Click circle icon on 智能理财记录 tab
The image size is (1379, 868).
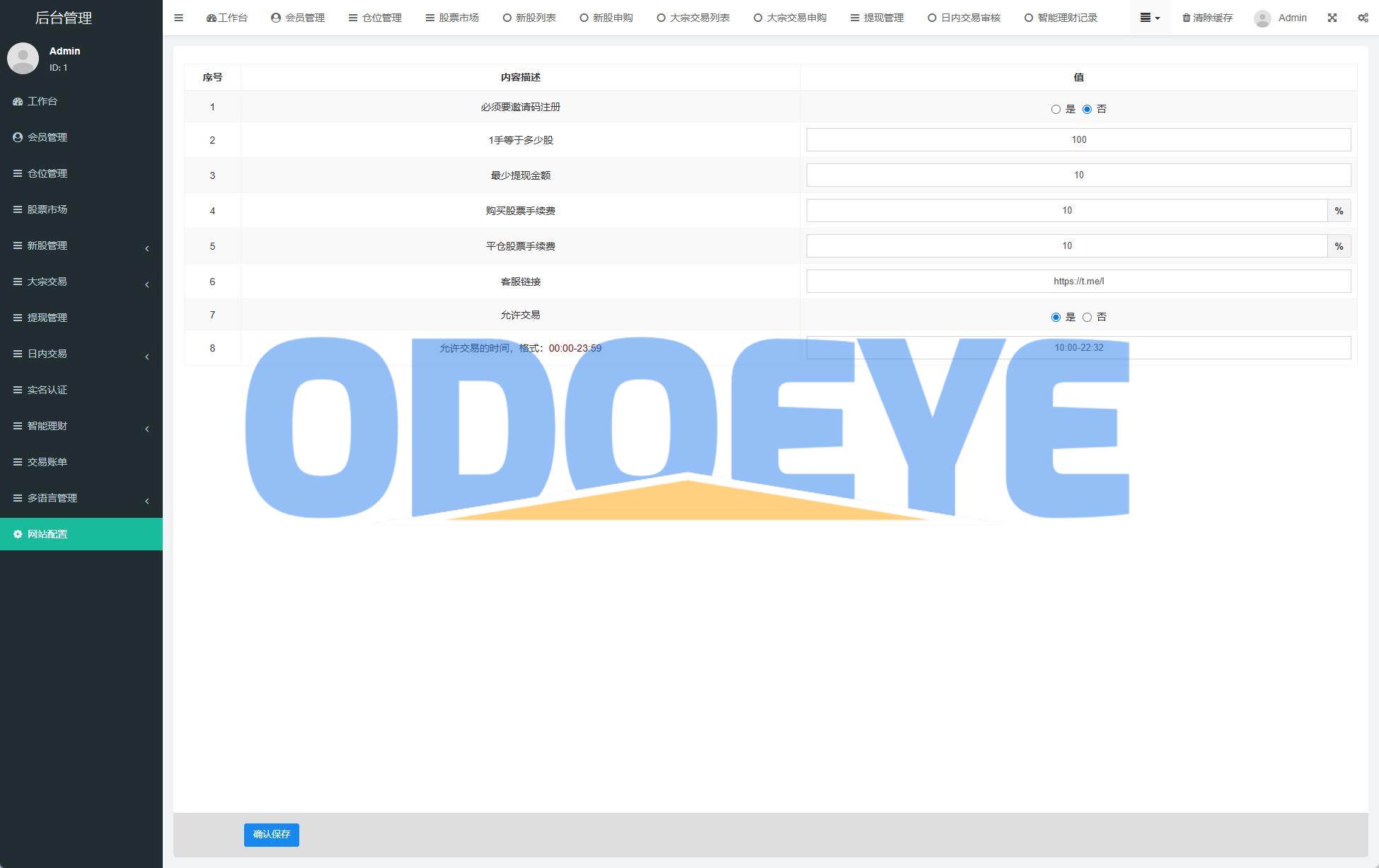point(1029,18)
